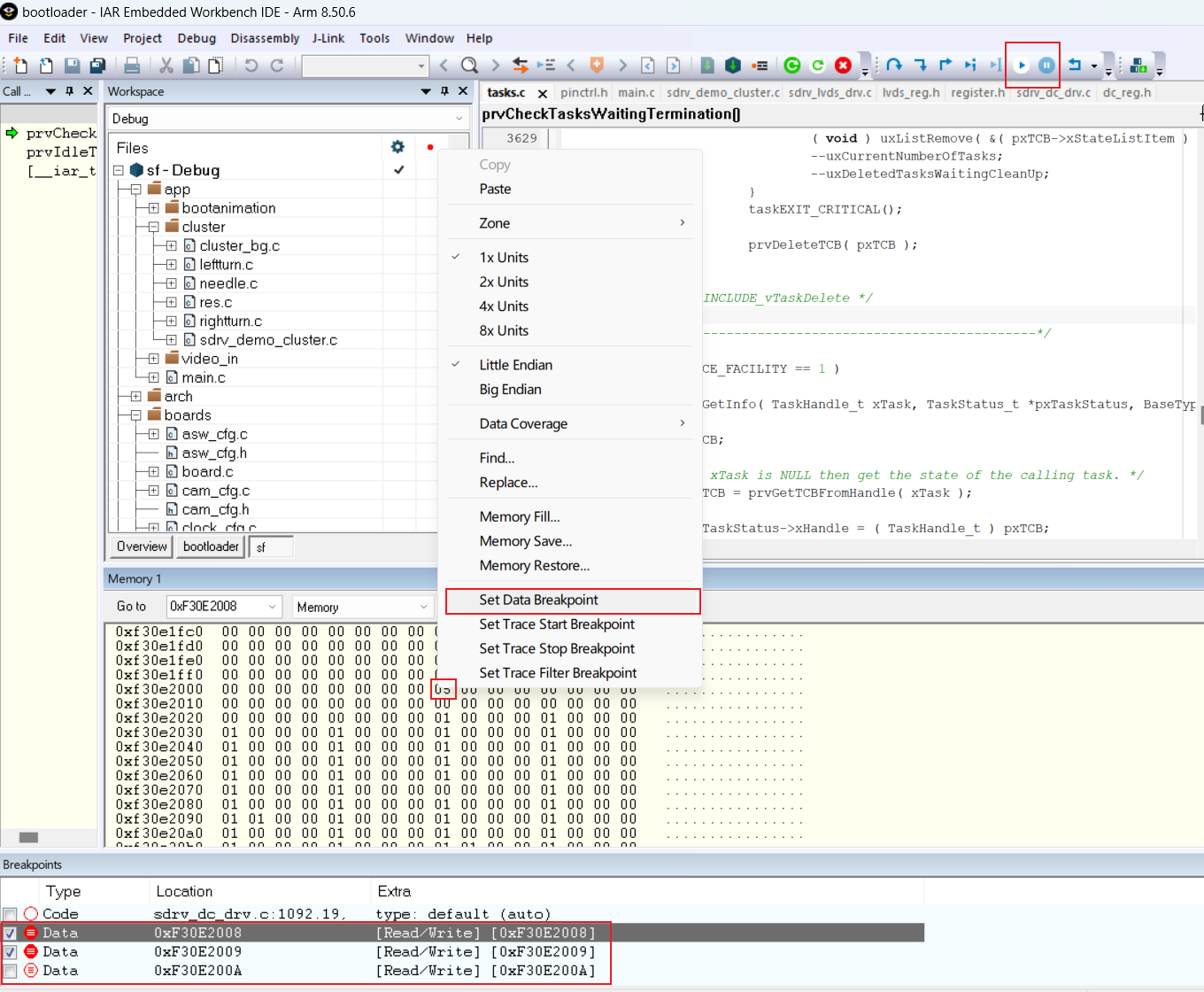Uncheck the 0xF30E2008 data breakpoint
Viewport: 1204px width, 992px height.
(x=10, y=932)
